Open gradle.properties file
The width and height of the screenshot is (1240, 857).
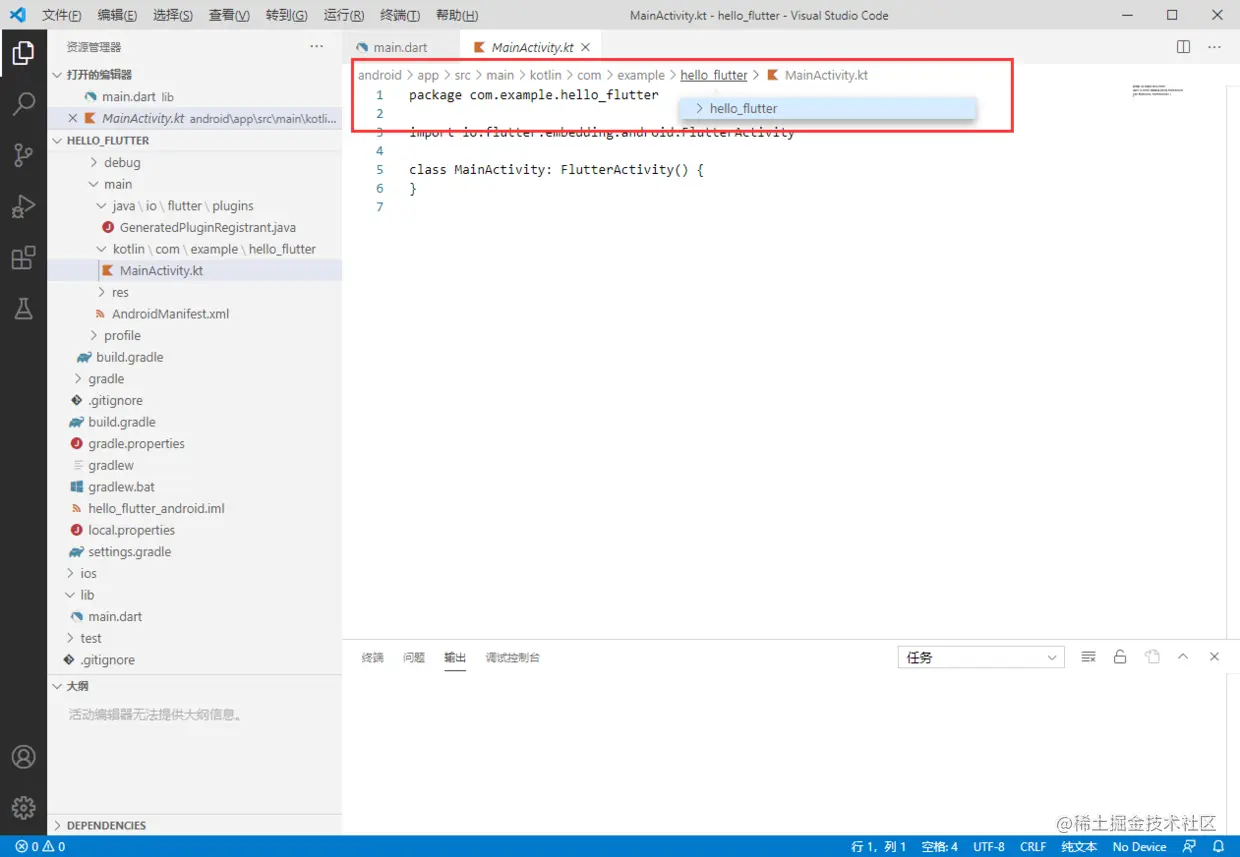pos(136,444)
